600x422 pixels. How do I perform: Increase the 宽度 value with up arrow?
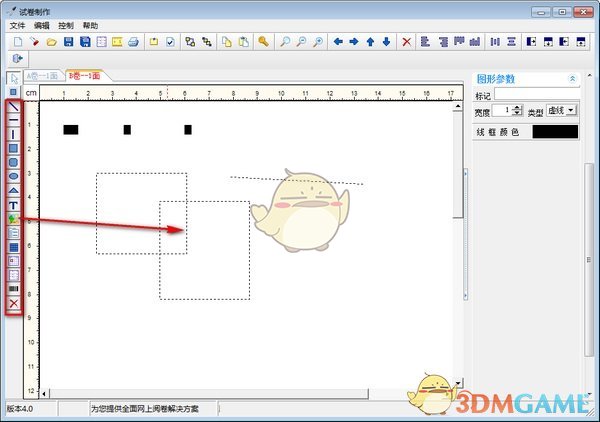click(517, 108)
